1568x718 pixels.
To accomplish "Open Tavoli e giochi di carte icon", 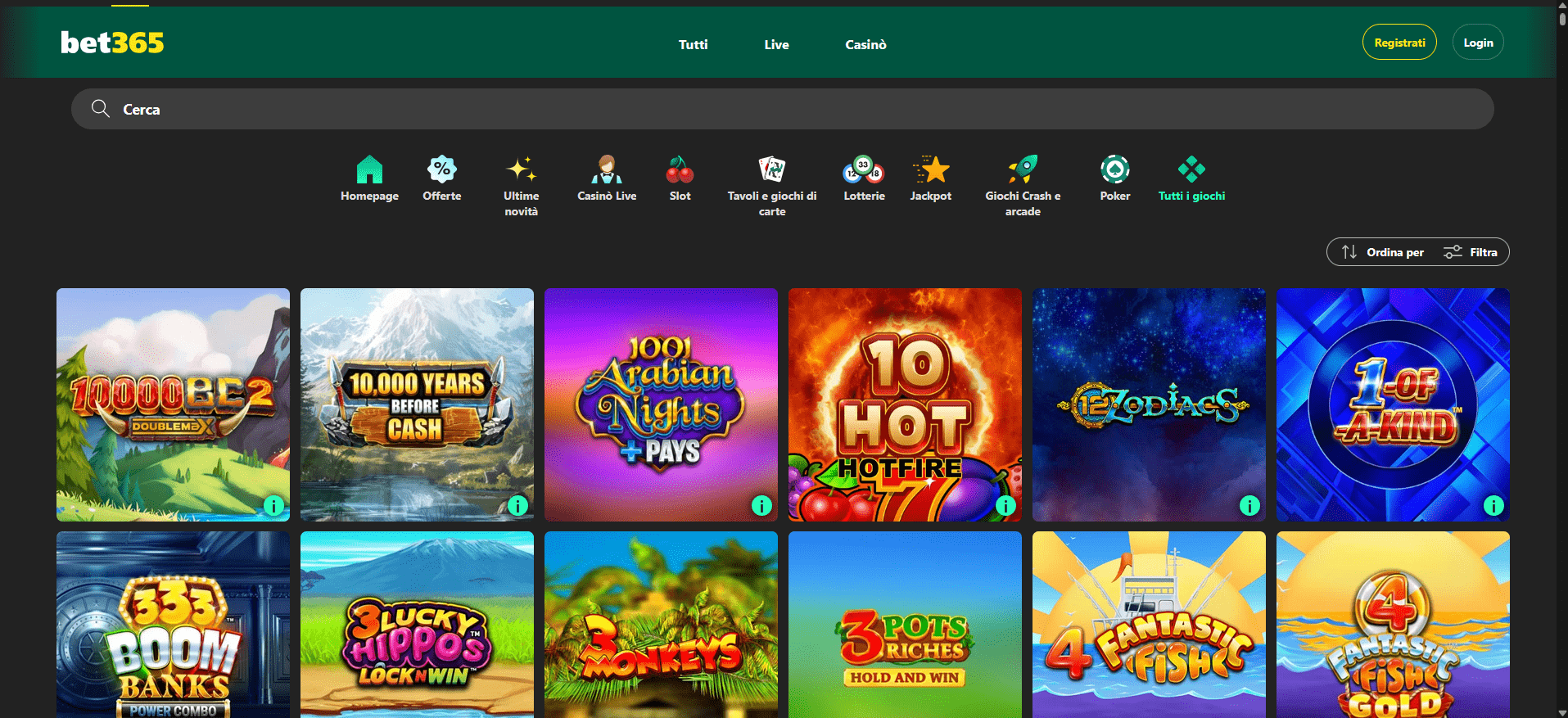I will click(x=772, y=169).
